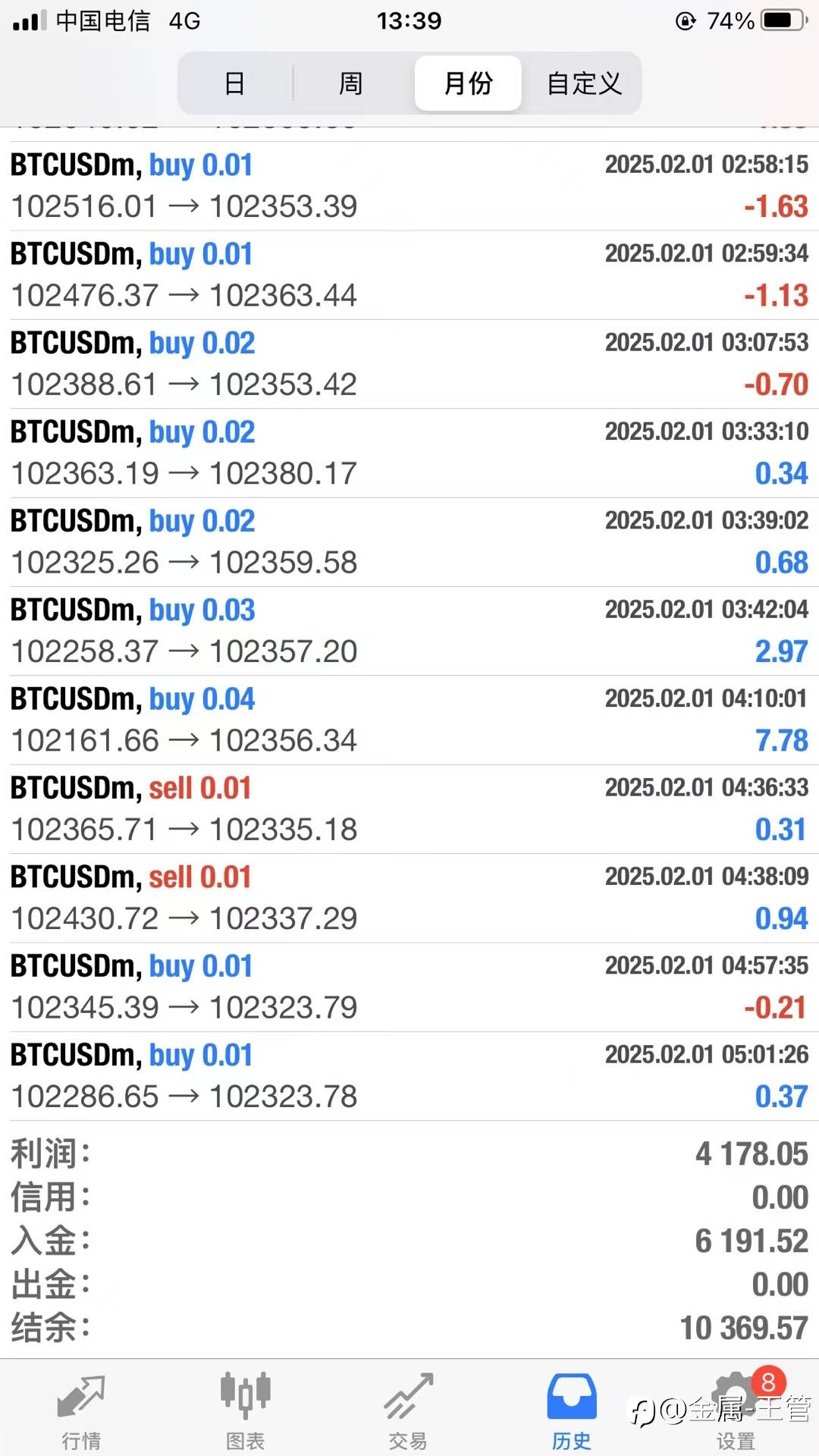Tap the cellular signal bars icon
819x1456 pixels.
point(29,20)
